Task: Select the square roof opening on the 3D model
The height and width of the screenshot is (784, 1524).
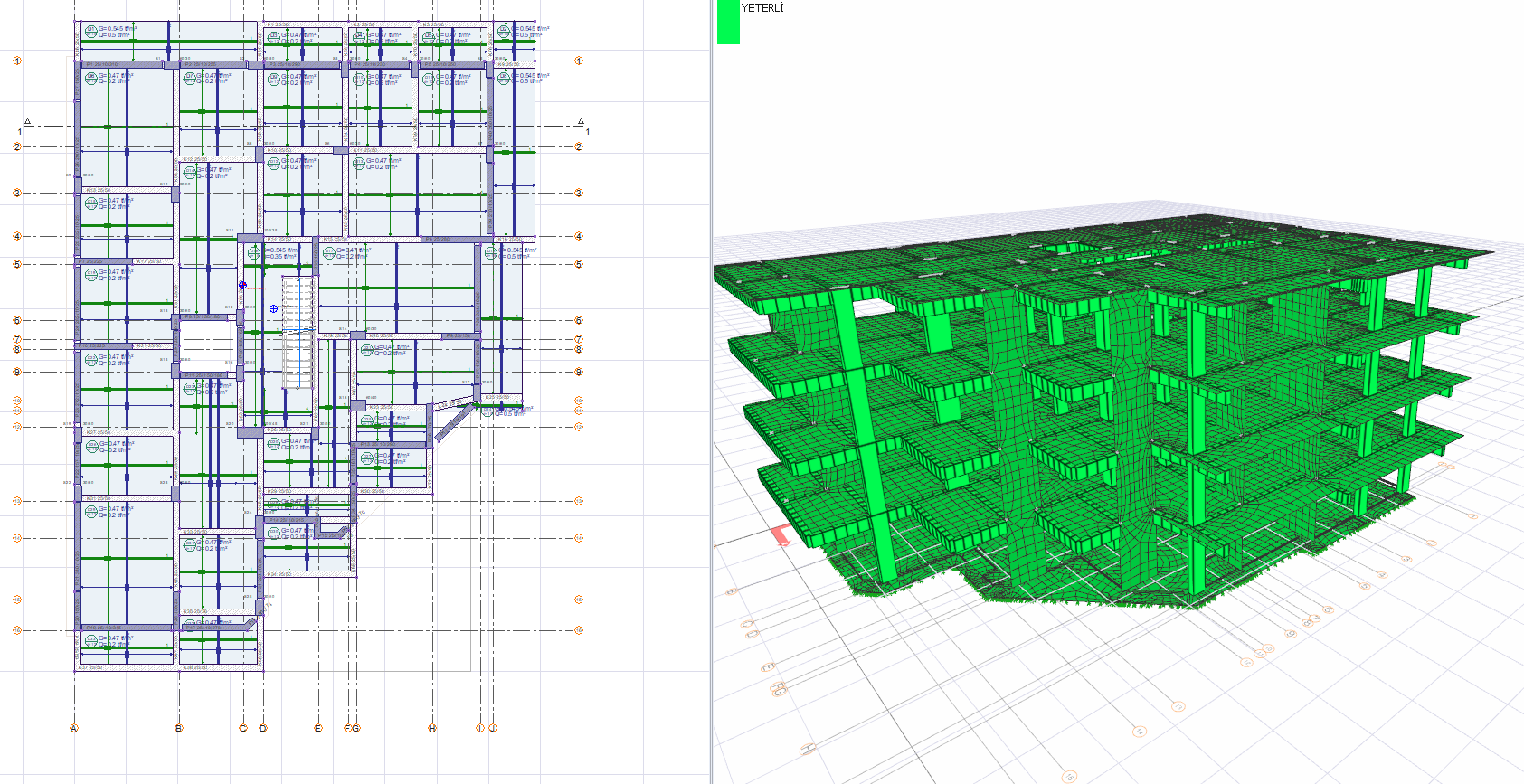Action: pos(1068,246)
